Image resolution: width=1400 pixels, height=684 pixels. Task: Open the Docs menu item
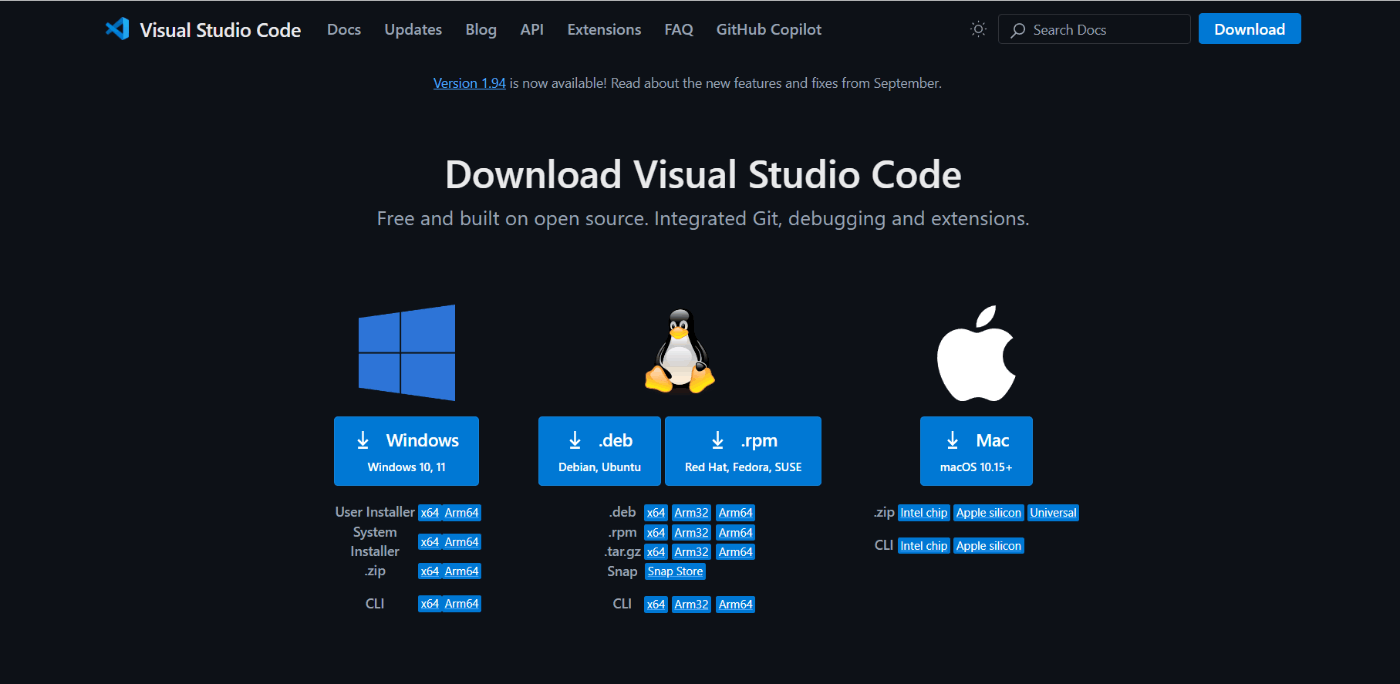[x=344, y=29]
